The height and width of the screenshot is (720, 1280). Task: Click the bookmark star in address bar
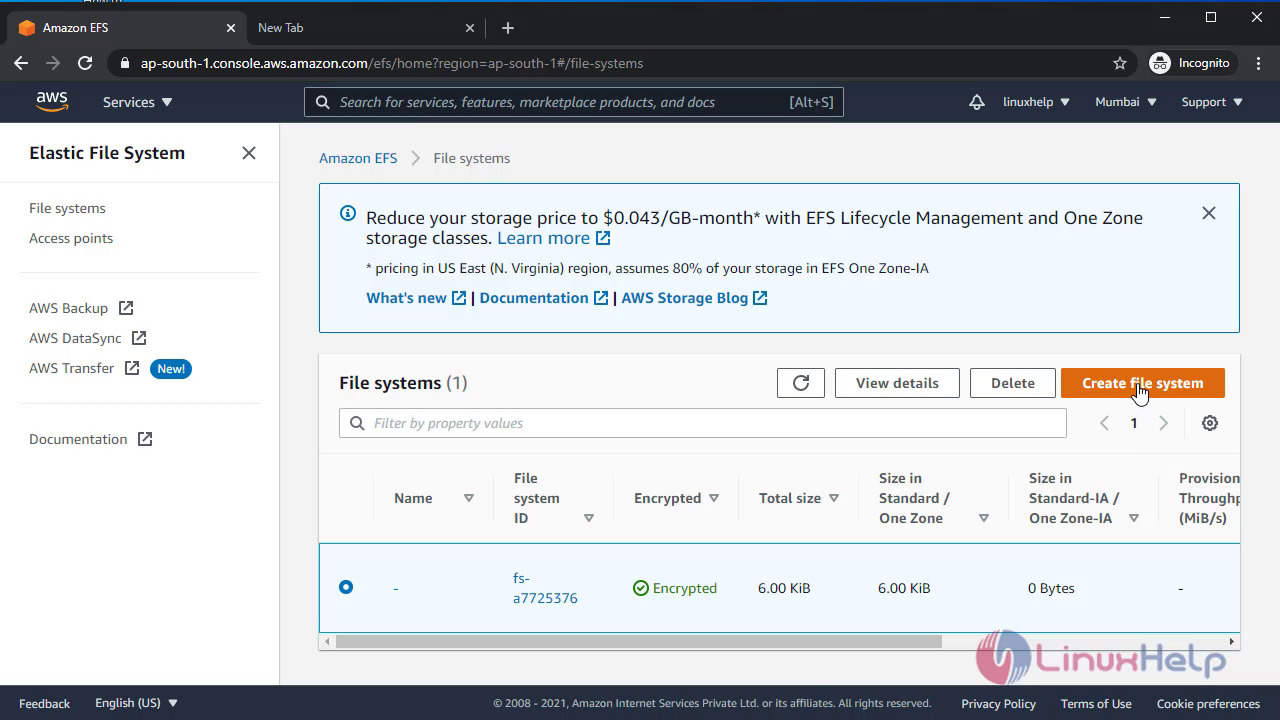point(1120,63)
